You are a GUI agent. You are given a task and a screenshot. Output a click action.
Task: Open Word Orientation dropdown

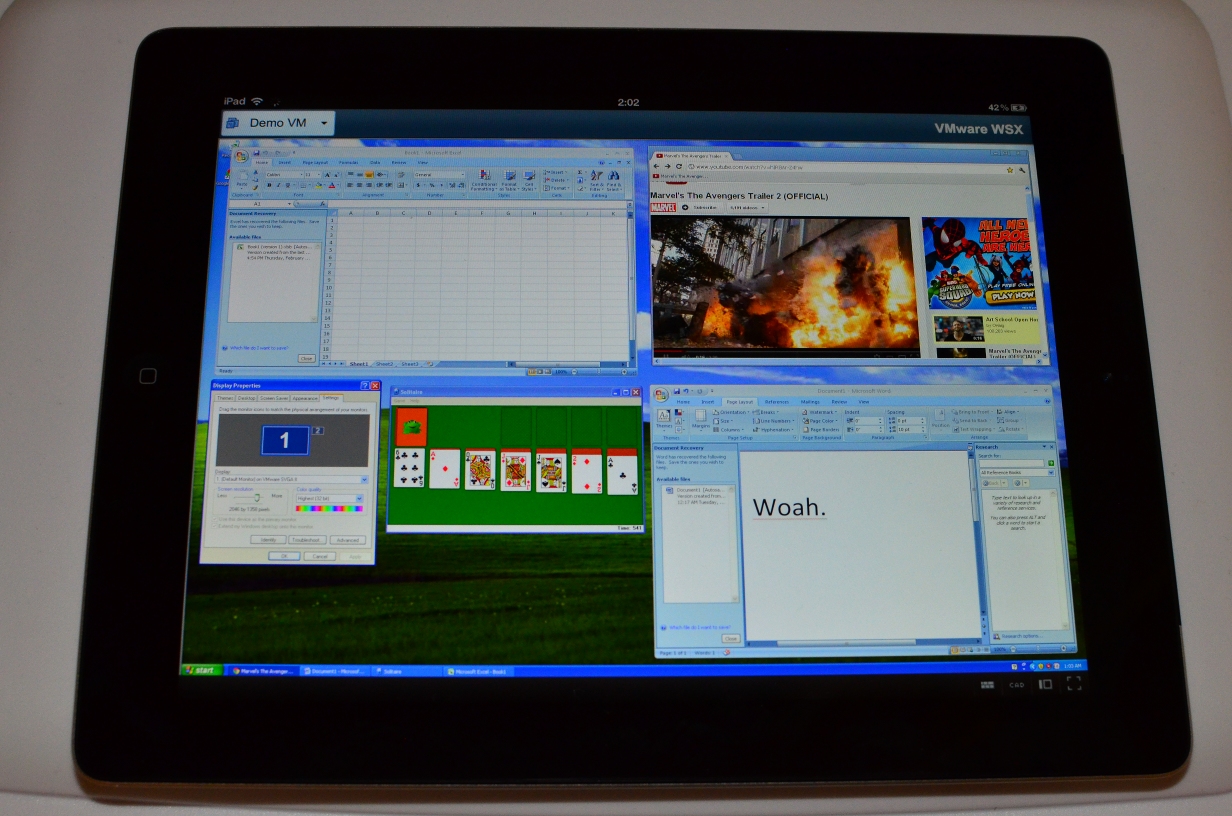[732, 412]
